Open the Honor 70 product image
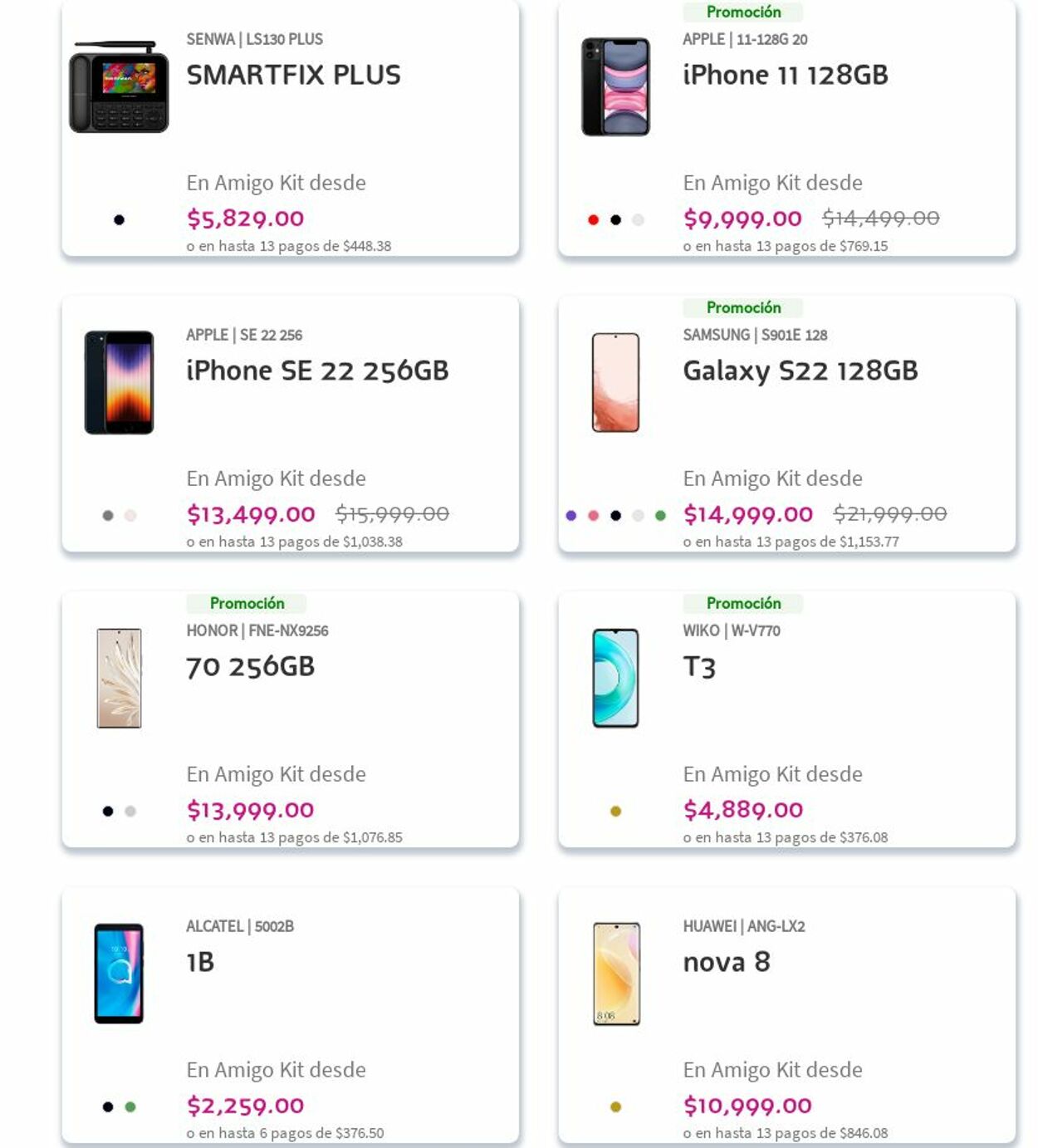Screen dimensions: 1038x1148 click(x=119, y=679)
